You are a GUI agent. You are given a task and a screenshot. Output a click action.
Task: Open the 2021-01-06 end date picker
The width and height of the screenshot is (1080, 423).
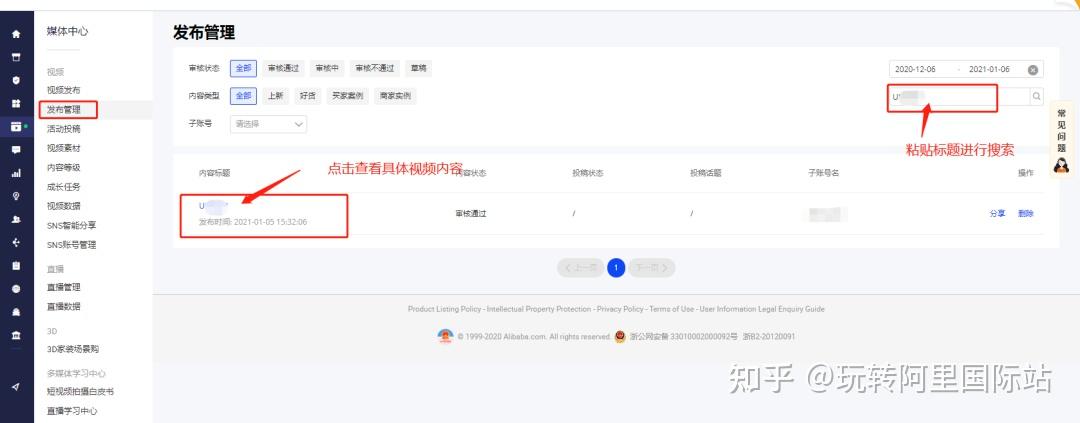tap(989, 70)
